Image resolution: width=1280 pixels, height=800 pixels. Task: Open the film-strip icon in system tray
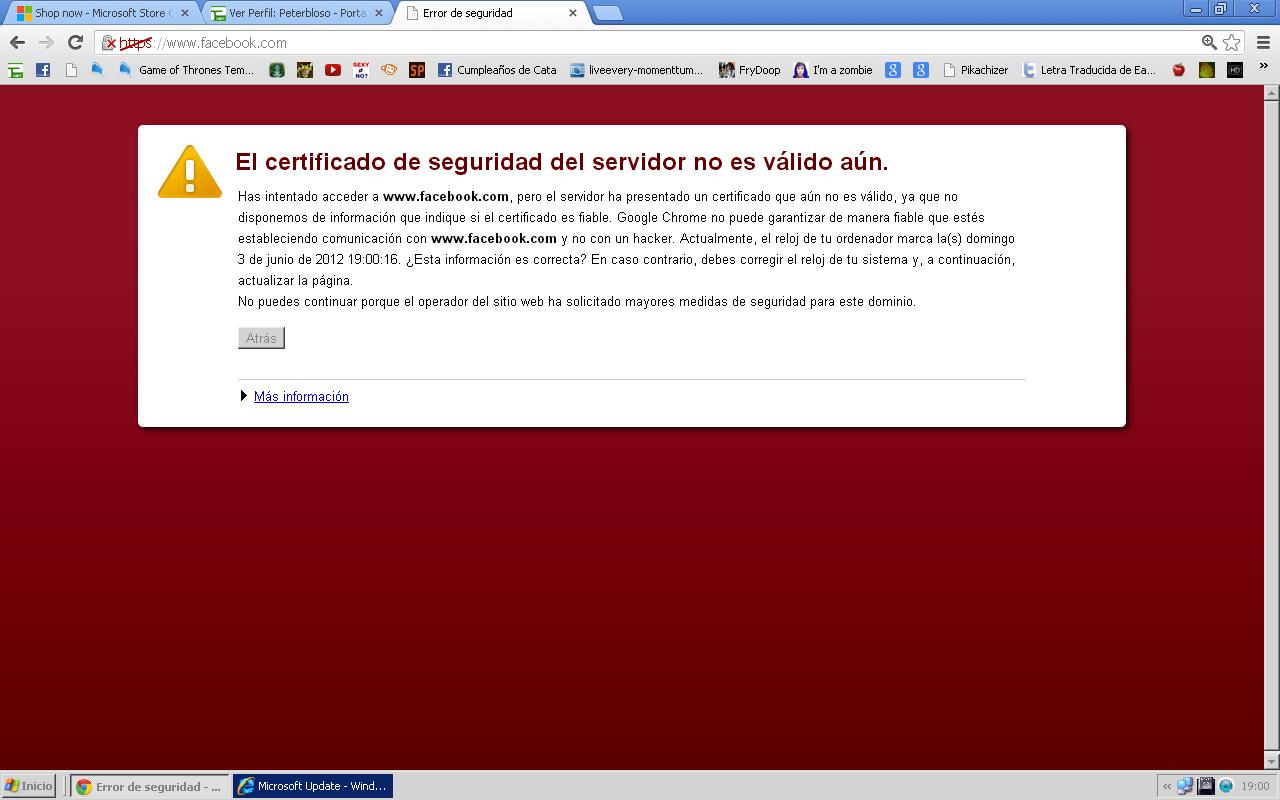[x=1206, y=786]
